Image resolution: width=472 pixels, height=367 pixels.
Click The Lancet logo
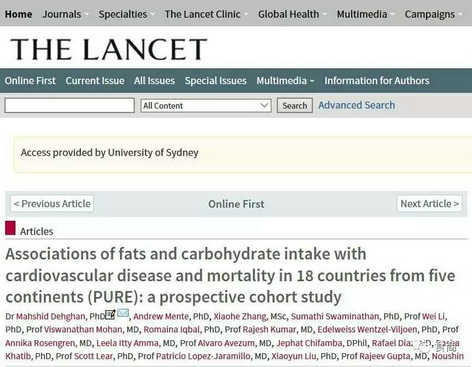[x=109, y=49]
